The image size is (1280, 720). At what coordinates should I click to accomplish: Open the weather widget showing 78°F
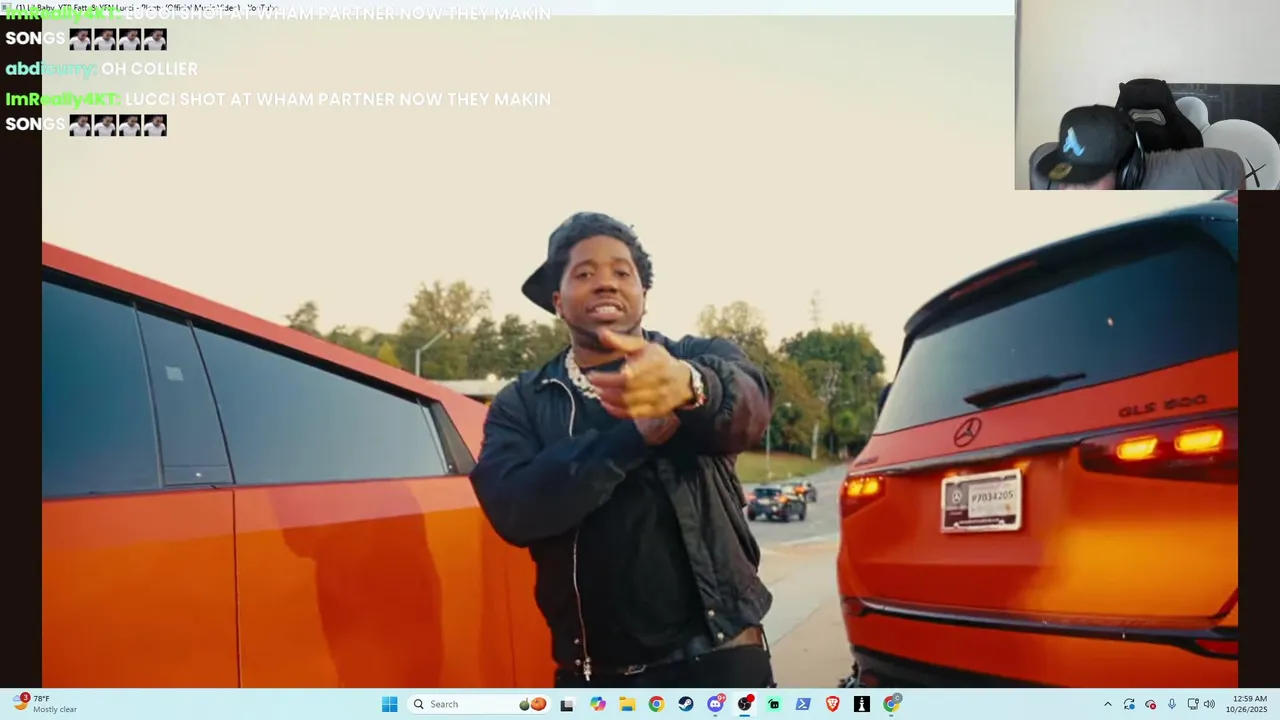pos(45,704)
